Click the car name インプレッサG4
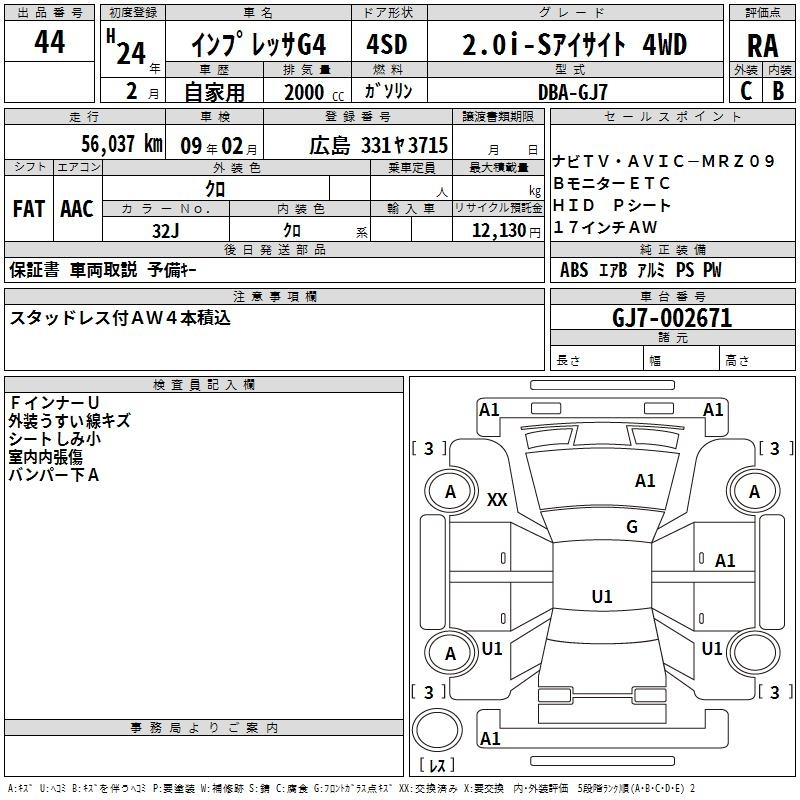The width and height of the screenshot is (800, 800). (x=259, y=44)
